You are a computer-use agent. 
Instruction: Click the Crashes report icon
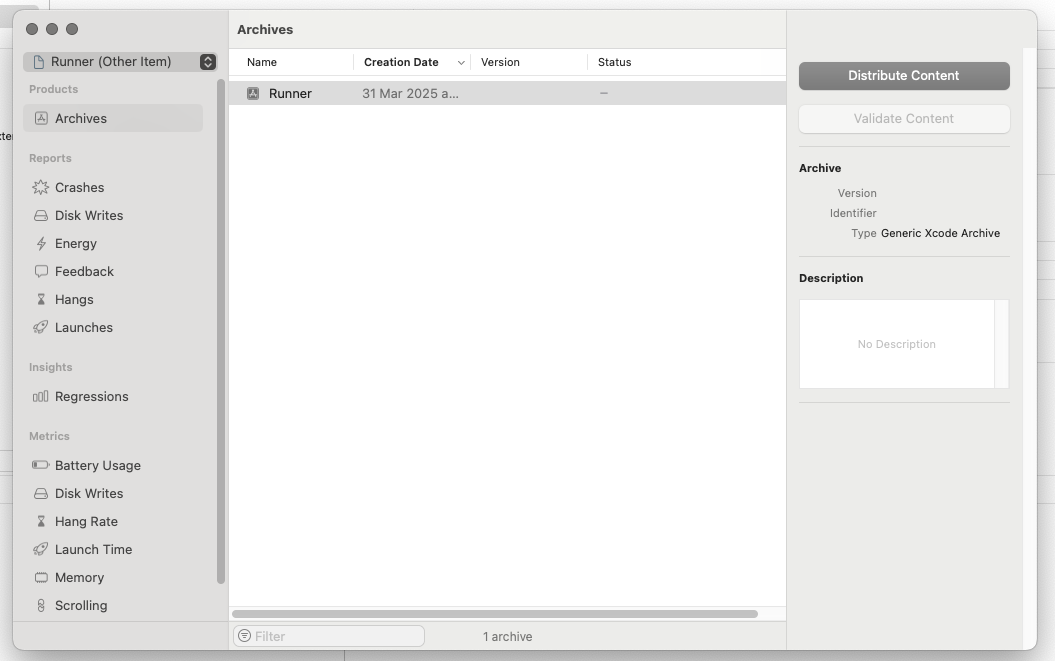(41, 187)
